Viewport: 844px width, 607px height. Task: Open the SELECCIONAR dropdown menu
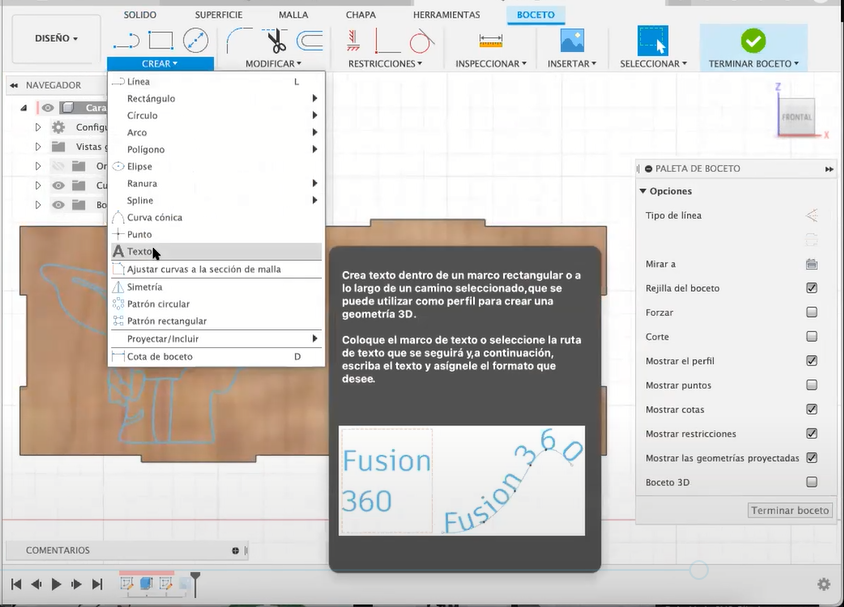(653, 63)
